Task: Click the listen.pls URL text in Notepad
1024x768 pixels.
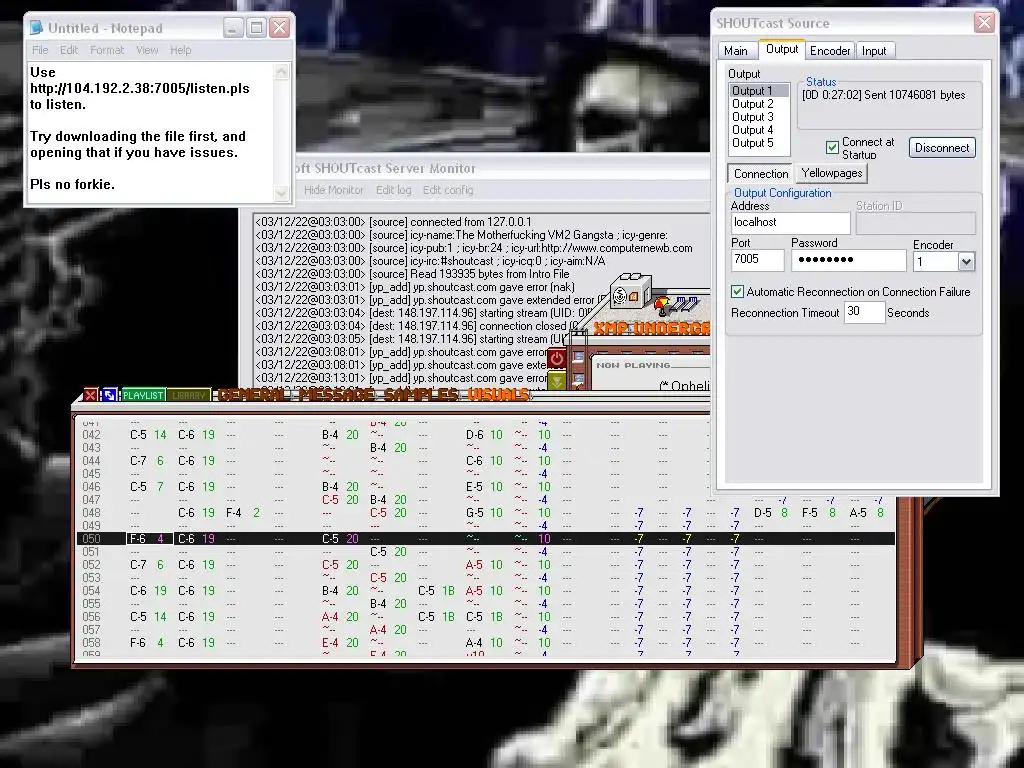Action: (x=140, y=88)
